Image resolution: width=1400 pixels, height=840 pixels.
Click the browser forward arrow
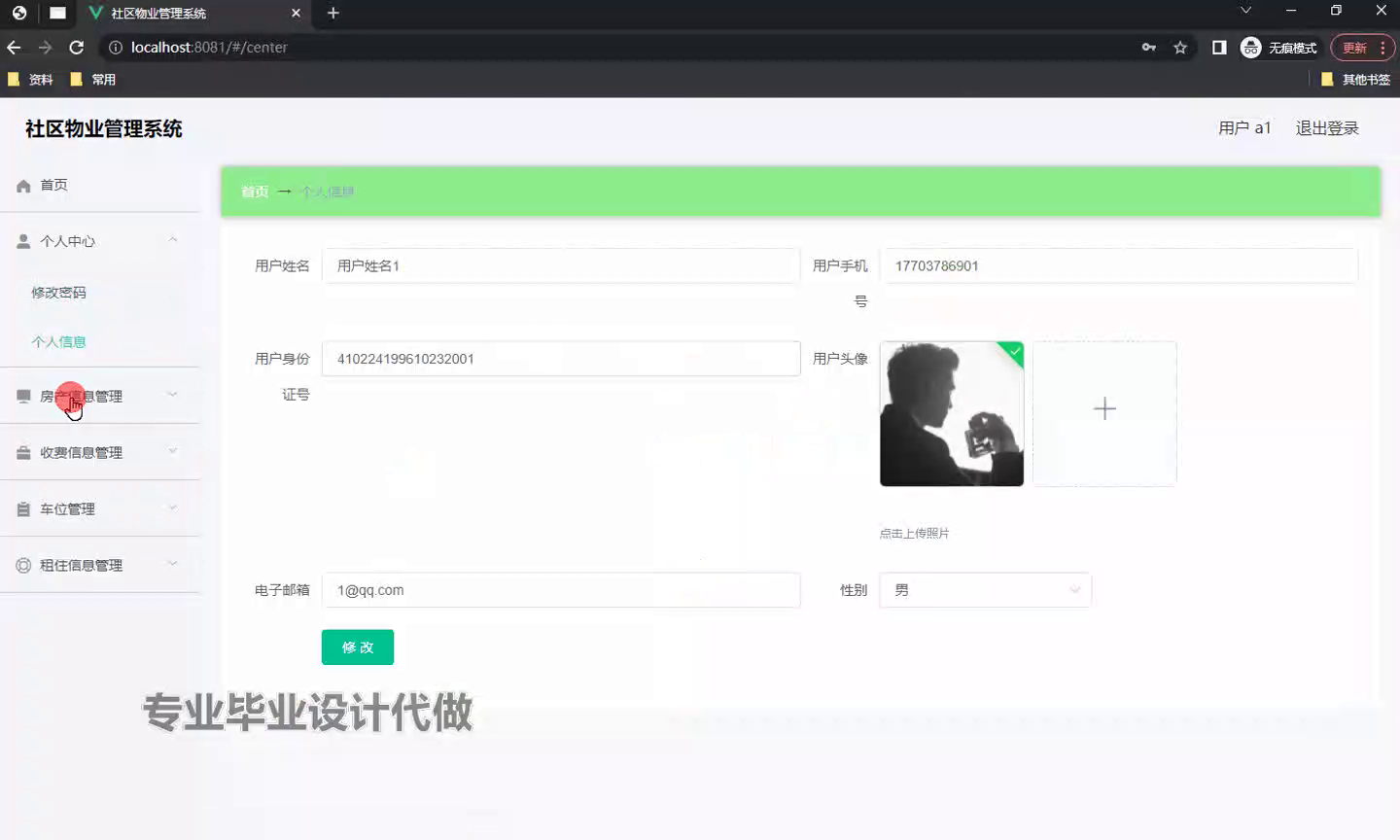pyautogui.click(x=45, y=47)
